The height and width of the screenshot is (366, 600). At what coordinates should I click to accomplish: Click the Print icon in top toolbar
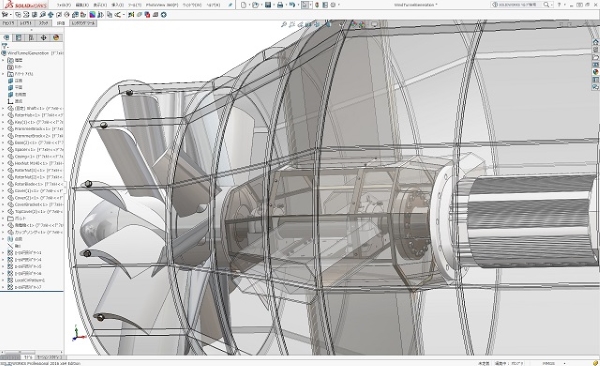[x=280, y=5]
